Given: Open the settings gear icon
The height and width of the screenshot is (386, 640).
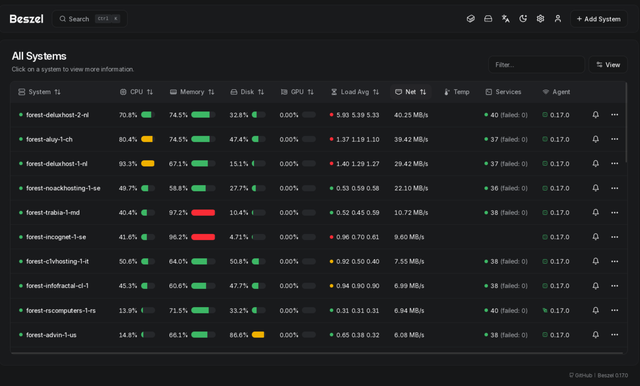Looking at the screenshot, I should (540, 19).
